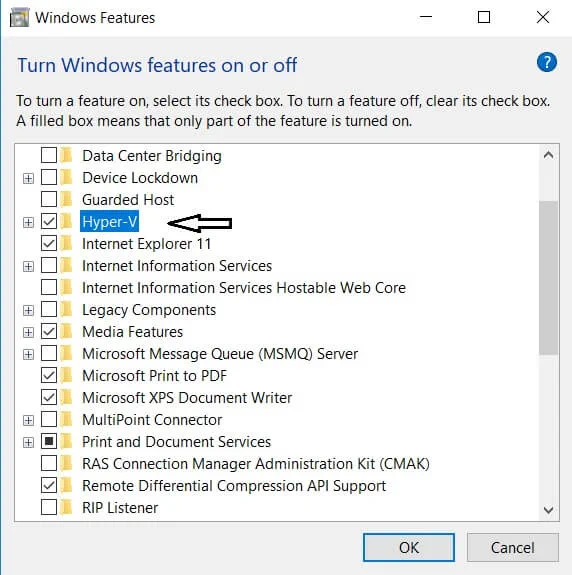Expand the MultiPoint Connector node

pos(28,421)
